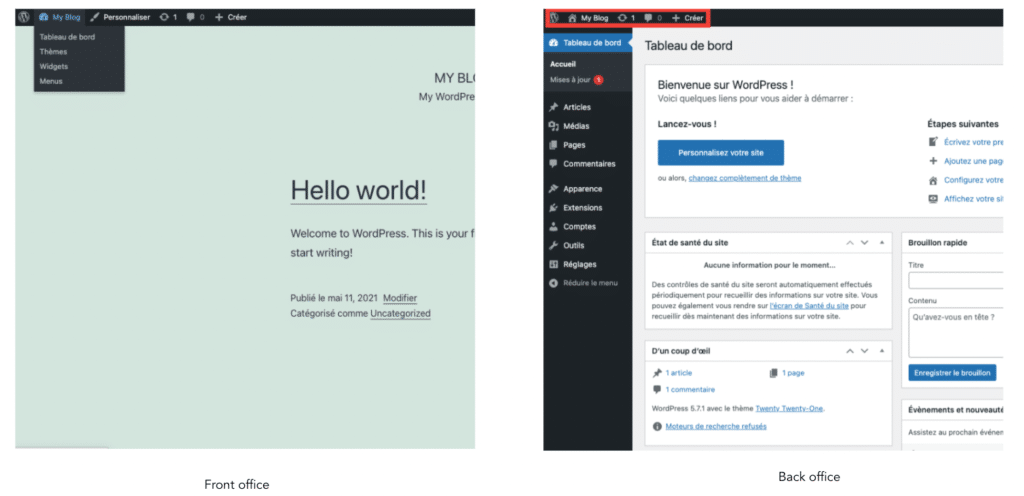Click the Moteurs de recherche refusés link

pyautogui.click(x=716, y=426)
